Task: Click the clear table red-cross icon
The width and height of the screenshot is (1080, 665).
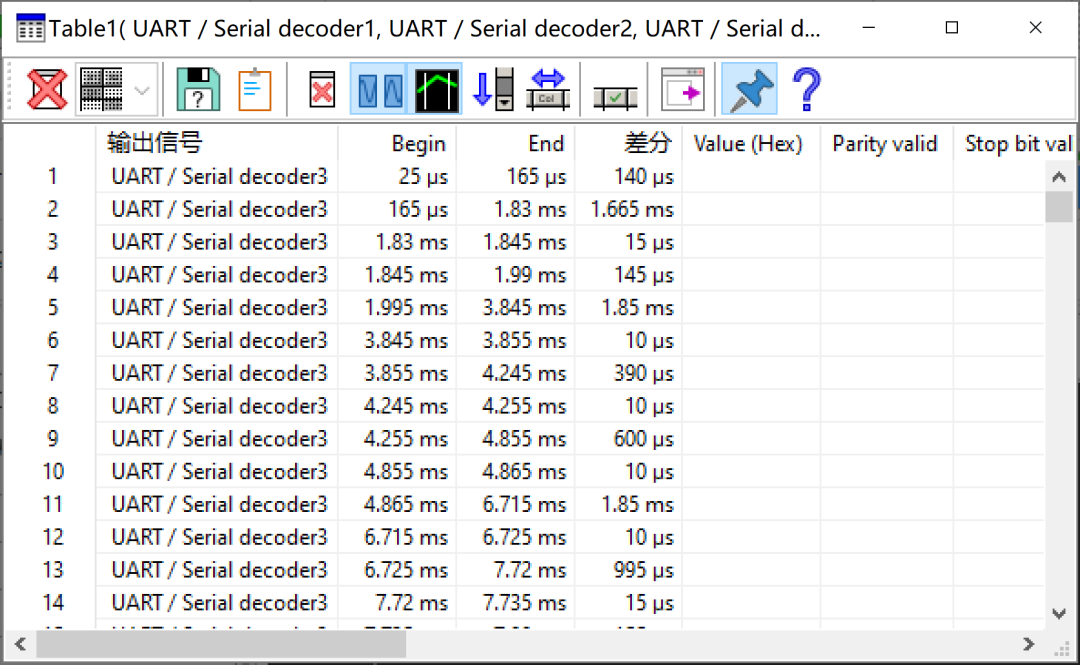Action: tap(322, 90)
